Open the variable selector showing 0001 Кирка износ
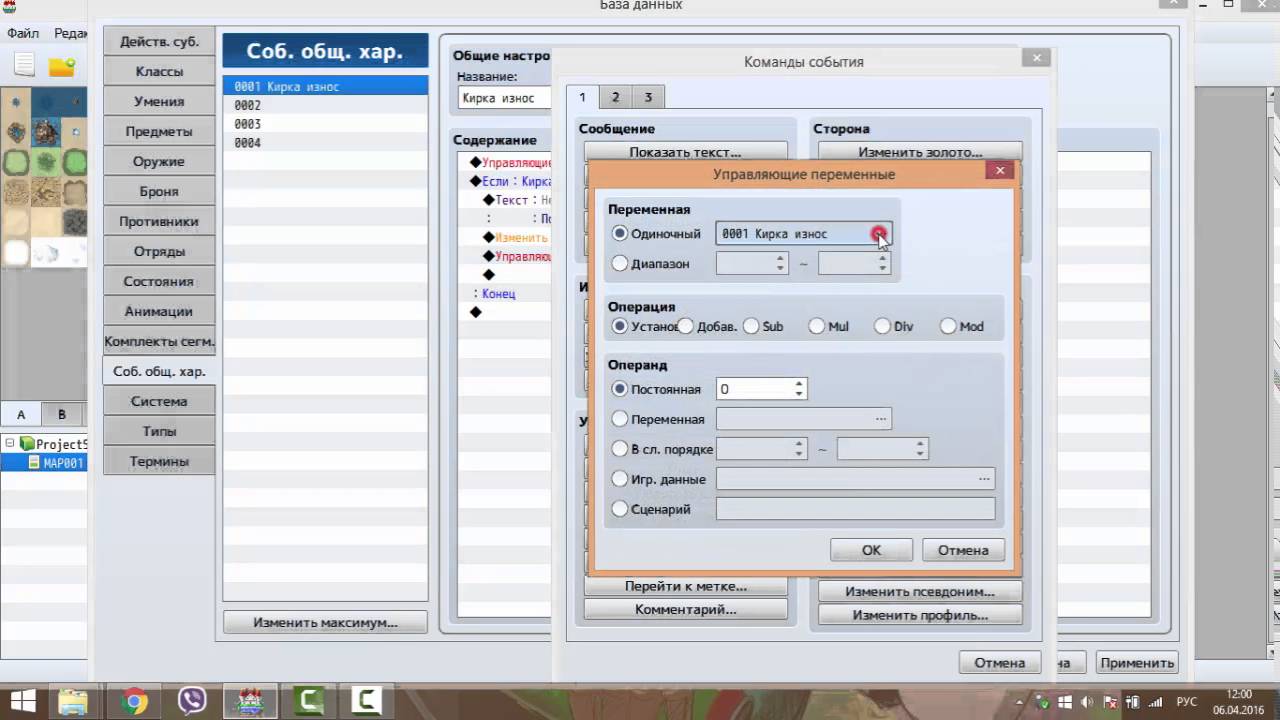 coord(803,233)
